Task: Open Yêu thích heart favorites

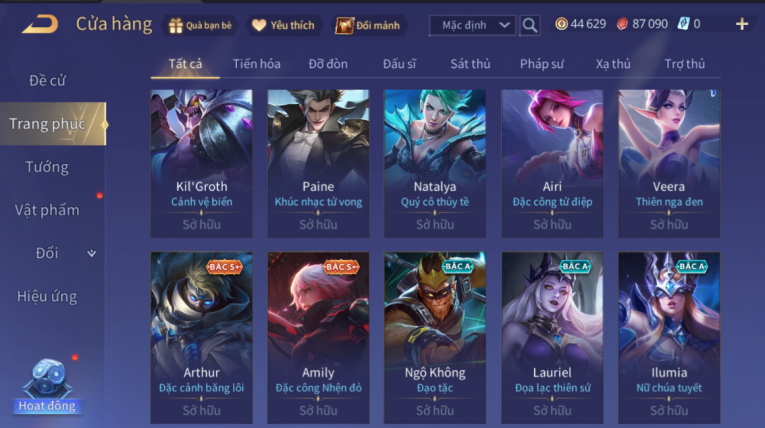Action: coord(259,25)
